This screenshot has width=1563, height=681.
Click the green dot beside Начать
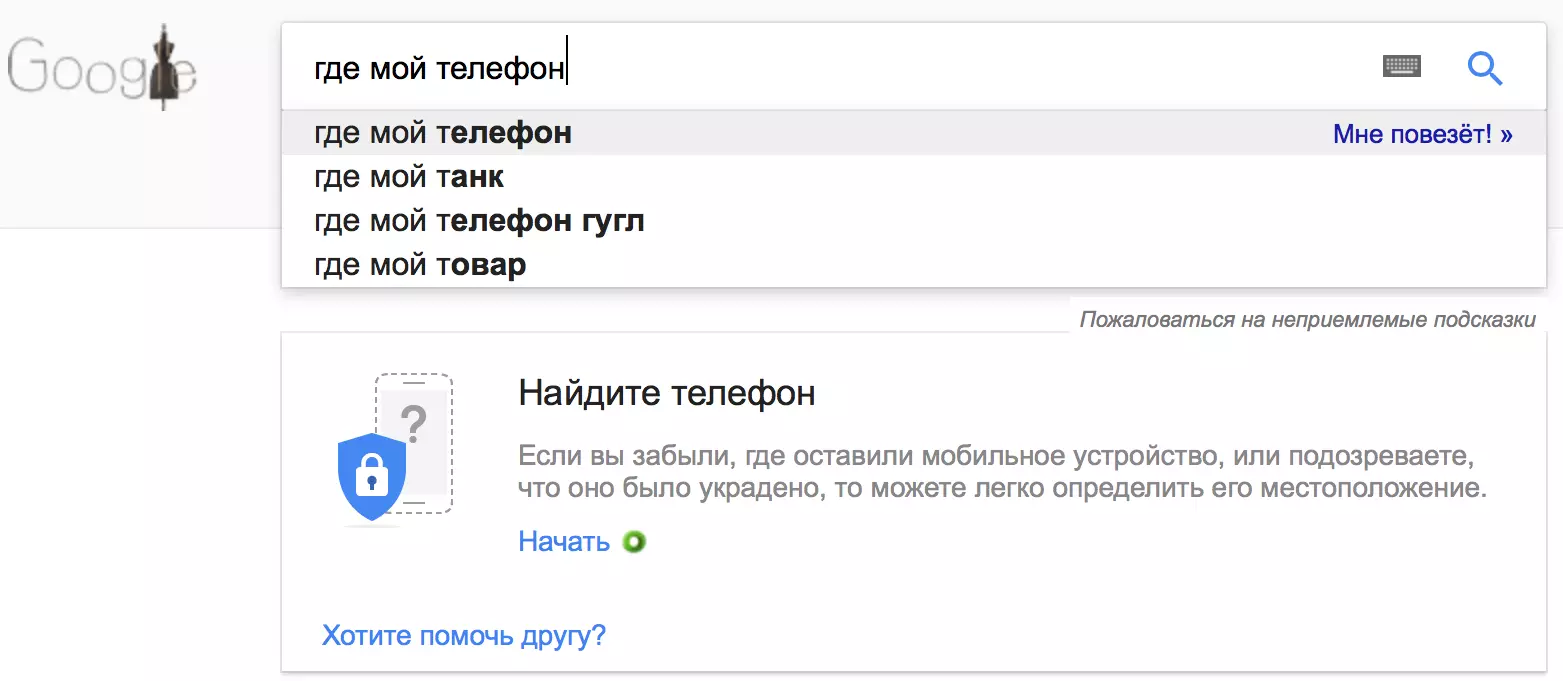point(634,542)
